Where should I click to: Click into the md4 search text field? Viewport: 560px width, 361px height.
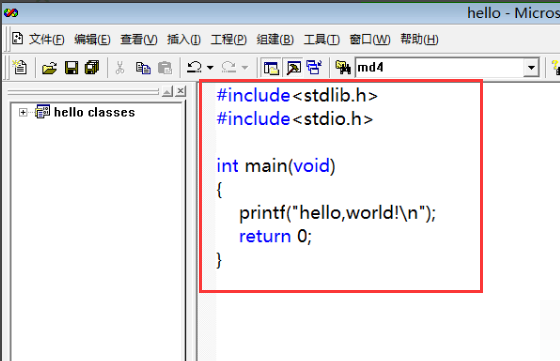[440, 67]
